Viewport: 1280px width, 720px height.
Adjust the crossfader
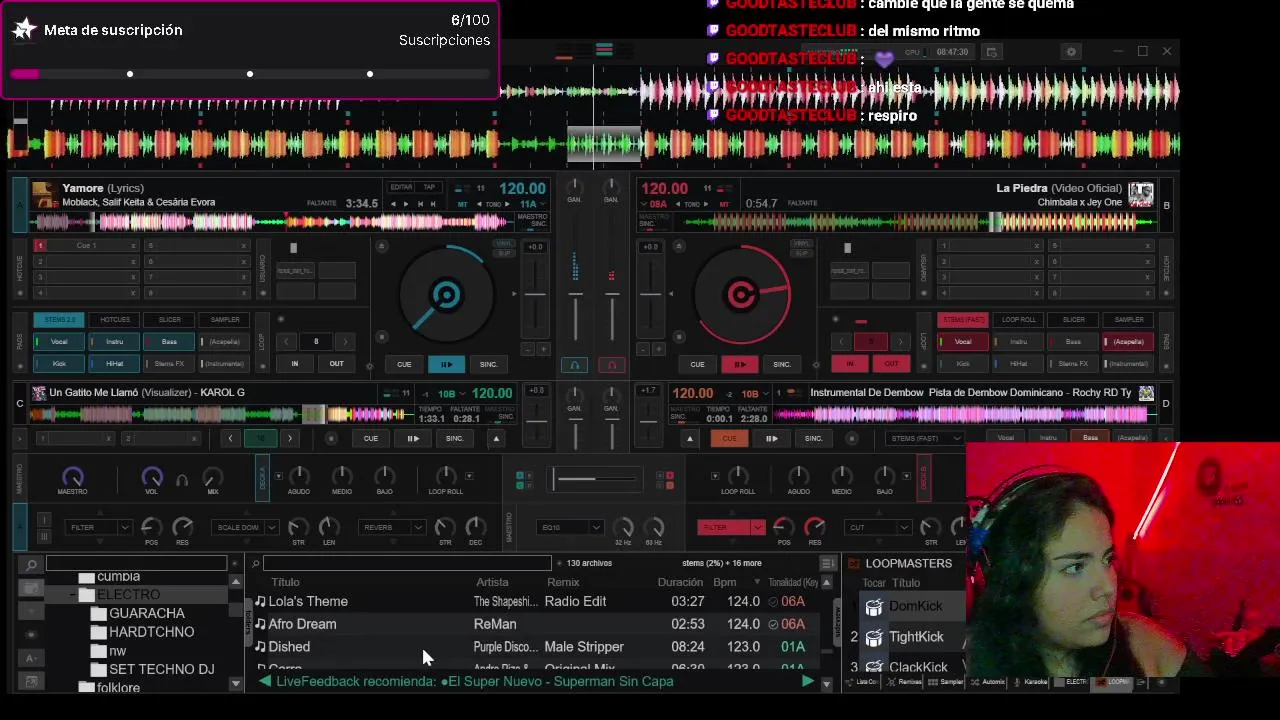click(x=595, y=479)
